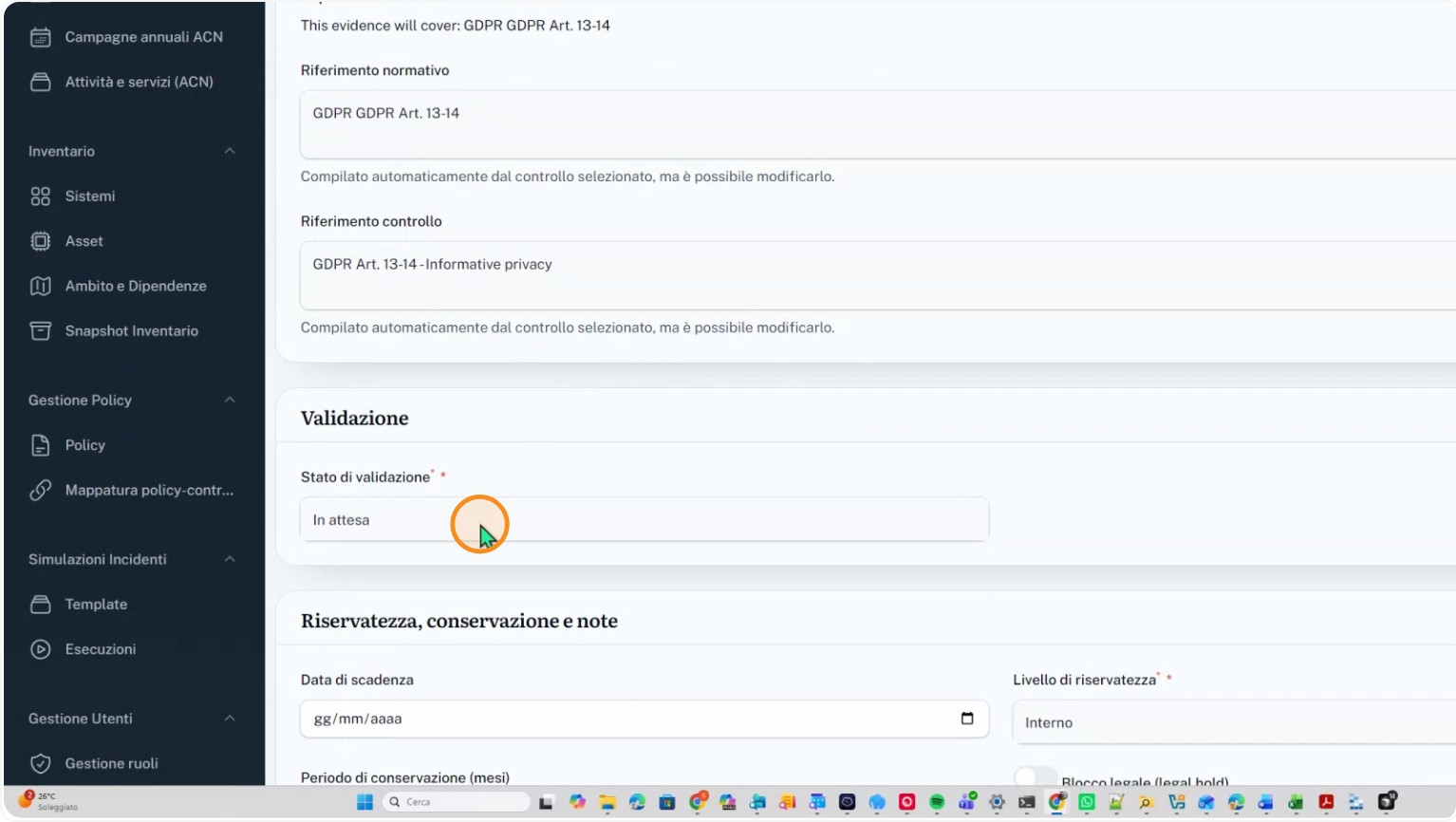The image size is (1456, 822).
Task: Click the 26°C weather widget
Action: point(49,802)
